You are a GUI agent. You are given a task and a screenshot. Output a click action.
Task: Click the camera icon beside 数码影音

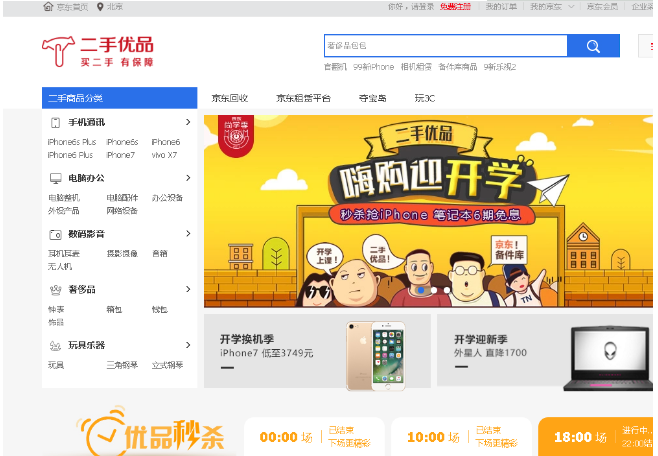55,234
